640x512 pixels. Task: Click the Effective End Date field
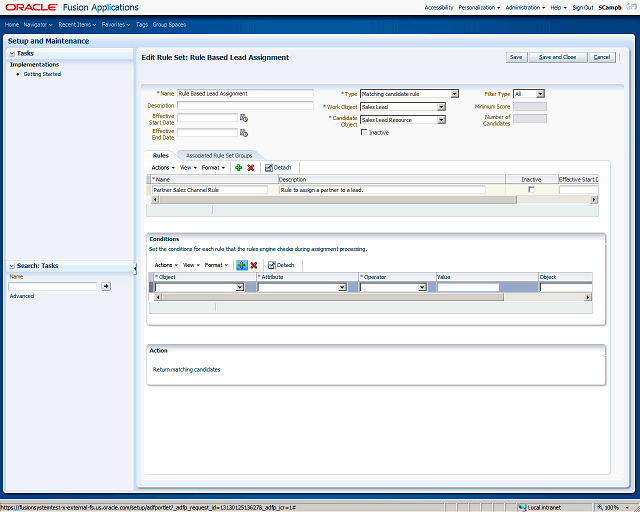coord(207,133)
